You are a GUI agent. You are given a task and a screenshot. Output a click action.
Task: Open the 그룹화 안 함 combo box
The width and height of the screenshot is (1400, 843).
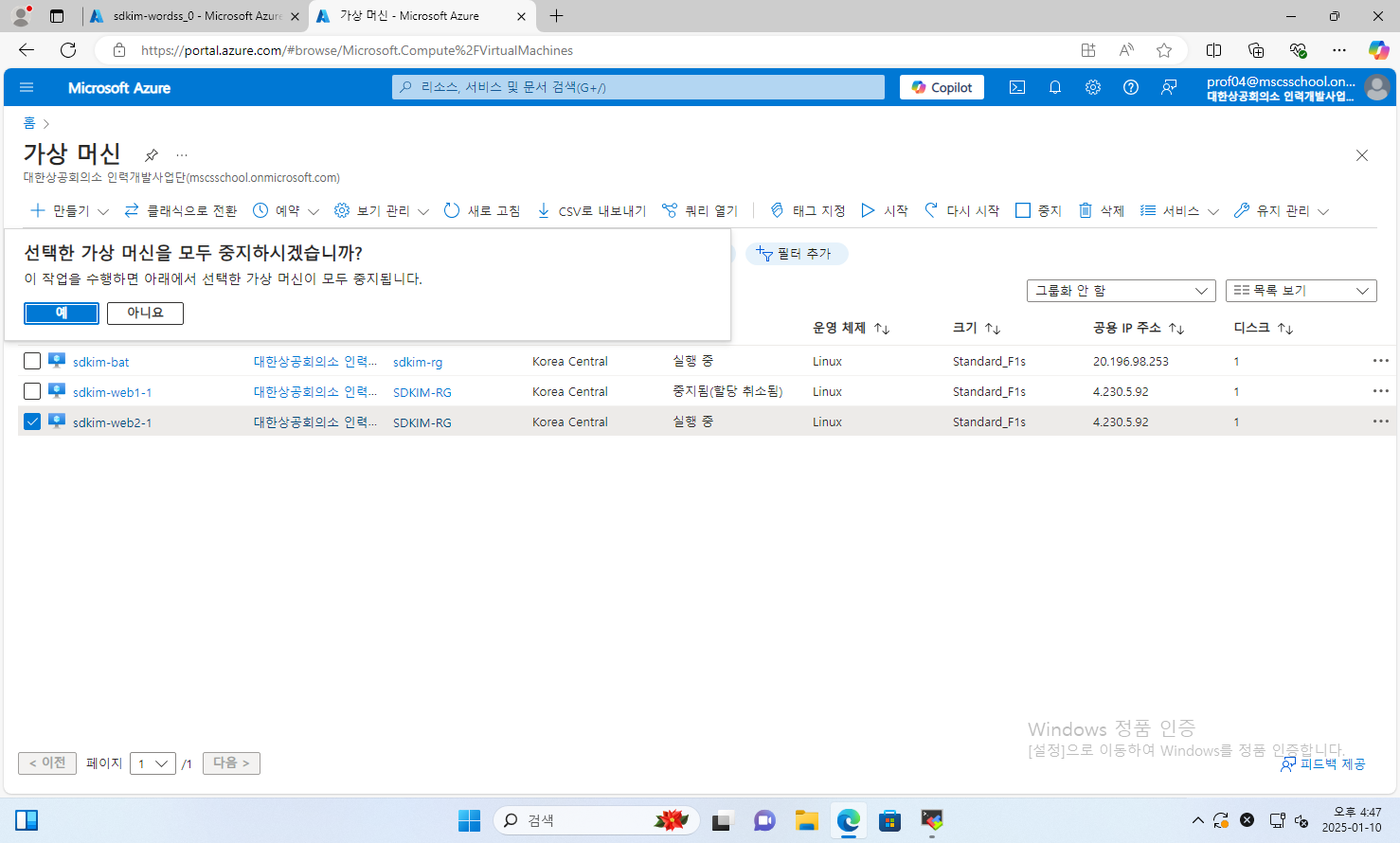(x=1122, y=291)
